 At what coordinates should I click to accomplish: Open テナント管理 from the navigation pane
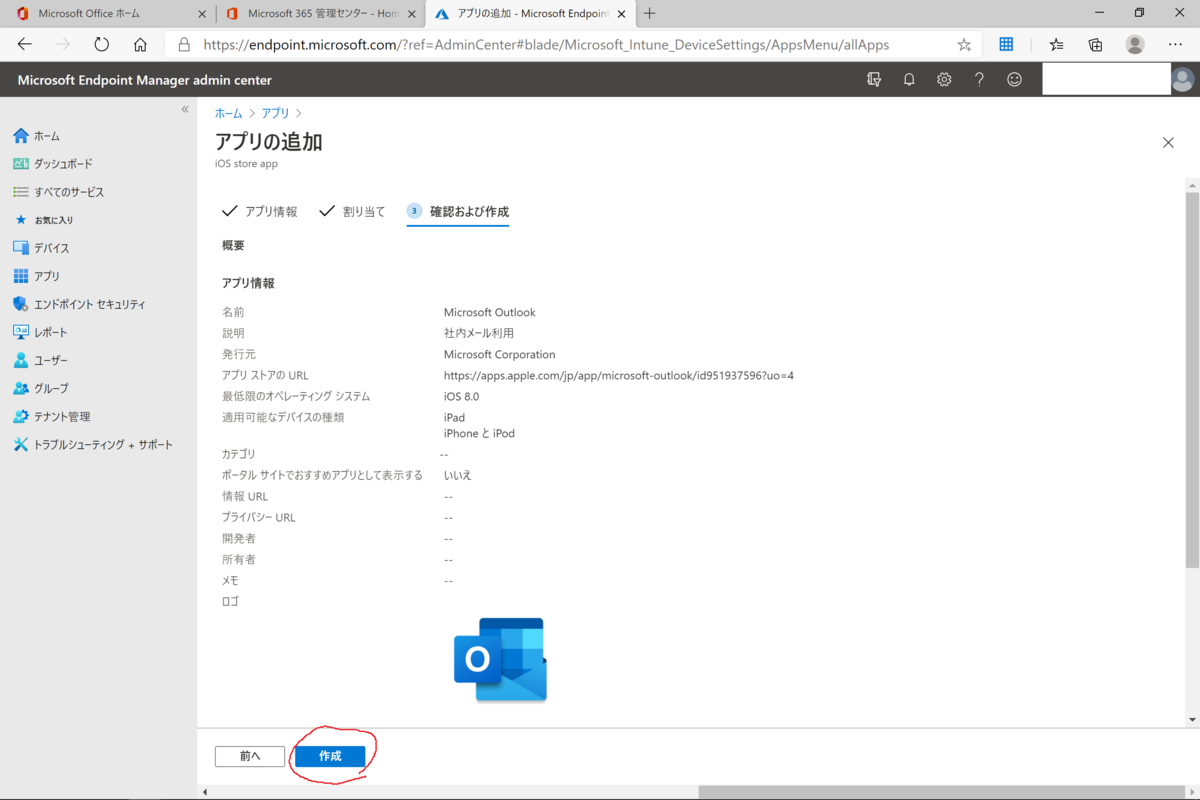[58, 416]
